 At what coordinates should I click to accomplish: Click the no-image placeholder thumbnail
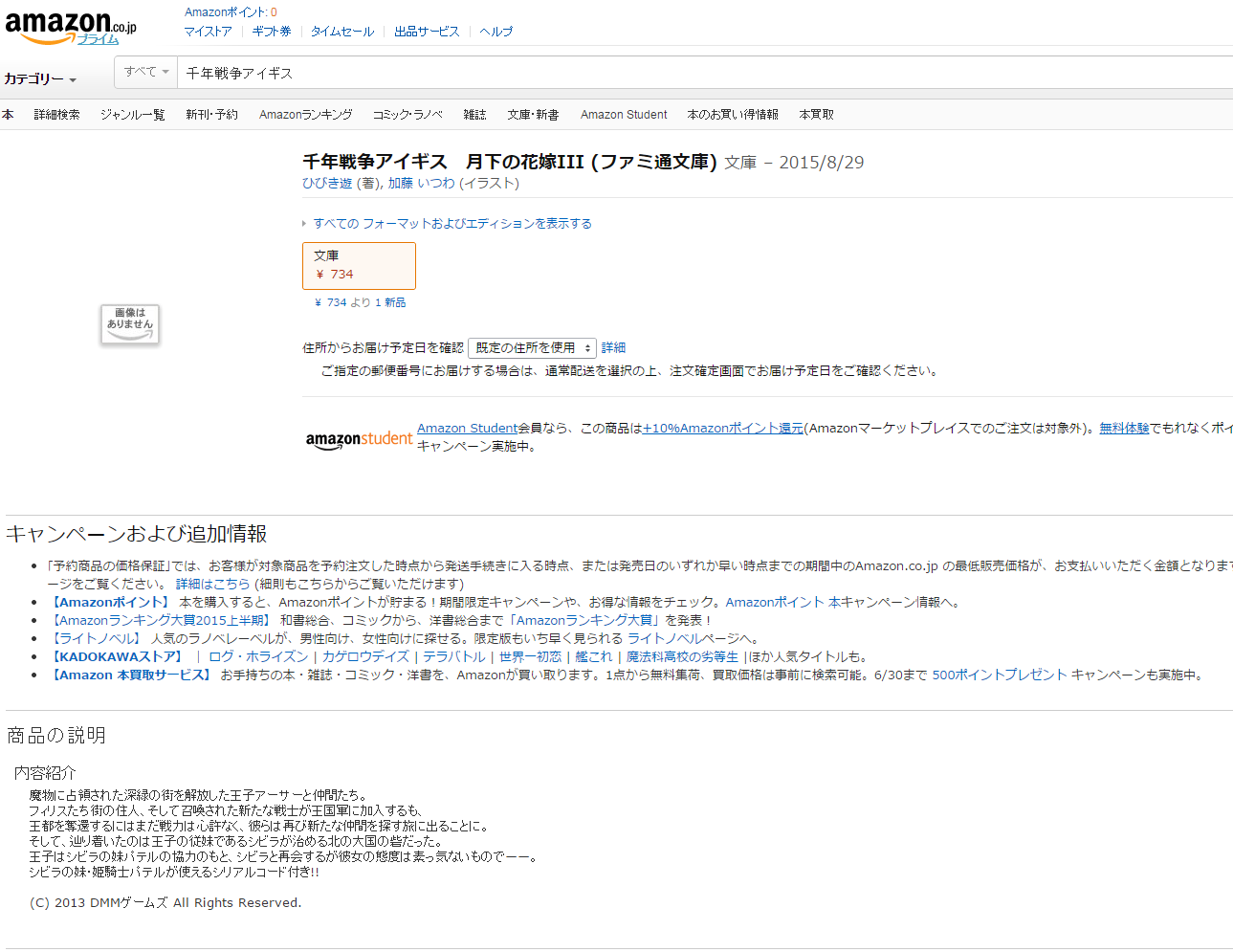(x=130, y=324)
